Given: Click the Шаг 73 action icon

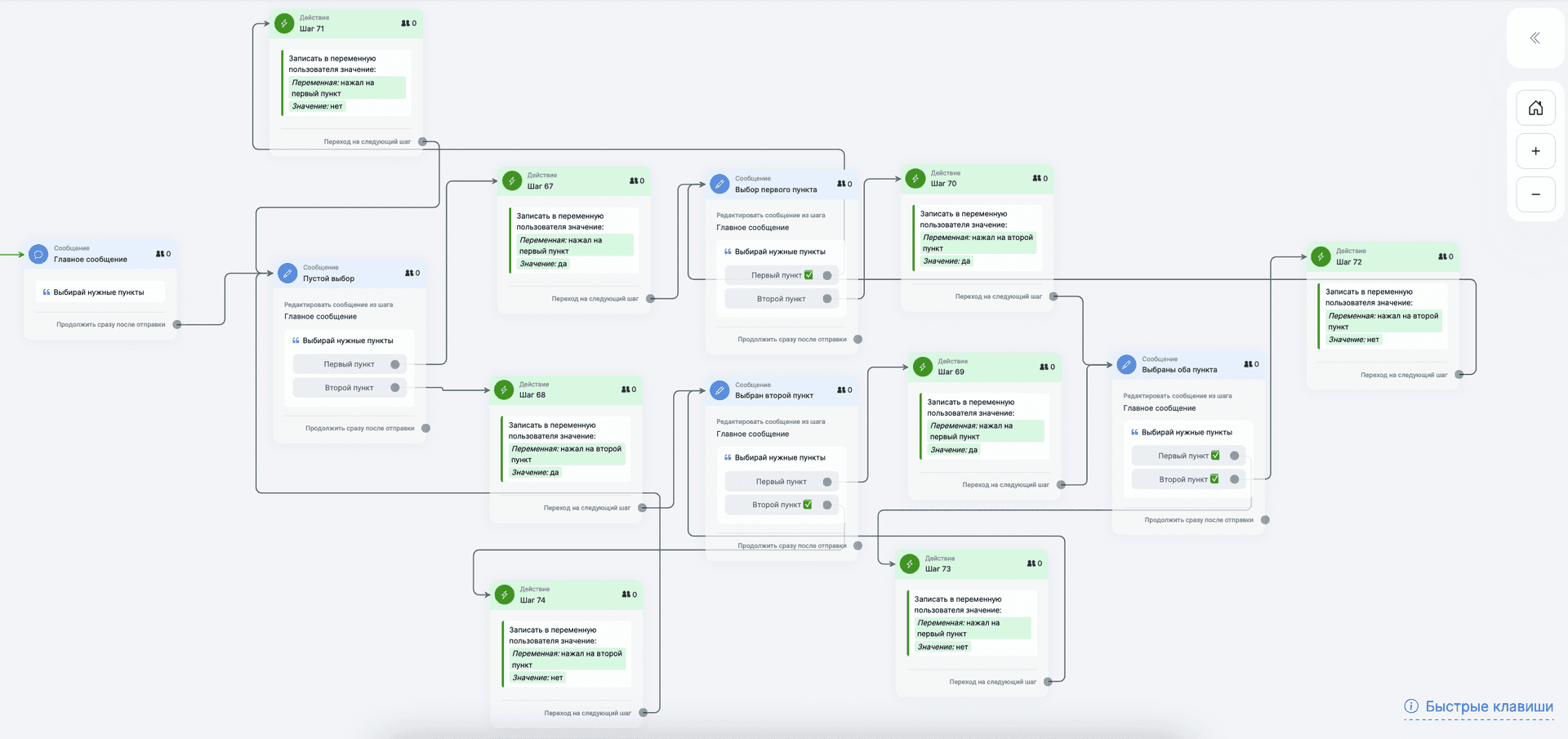Looking at the screenshot, I should [x=910, y=563].
